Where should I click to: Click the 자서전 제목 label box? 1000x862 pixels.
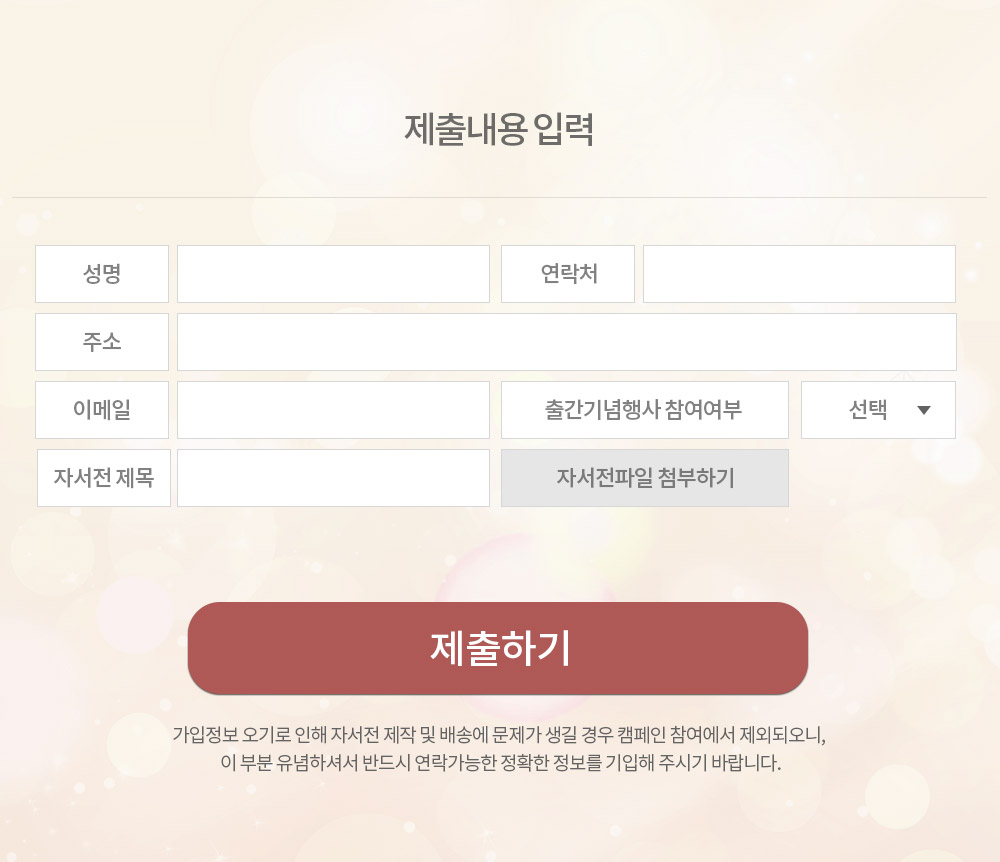pyautogui.click(x=104, y=478)
